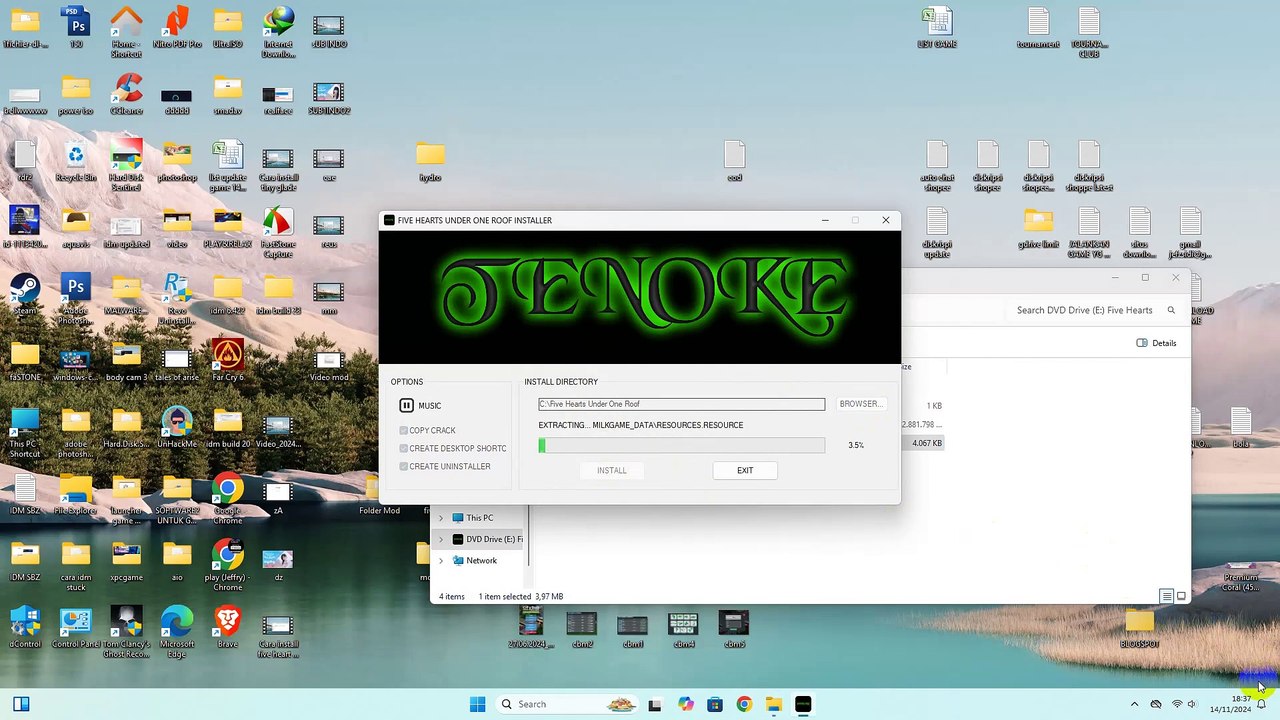Click the taskbar Search box
The width and height of the screenshot is (1280, 720).
point(567,704)
